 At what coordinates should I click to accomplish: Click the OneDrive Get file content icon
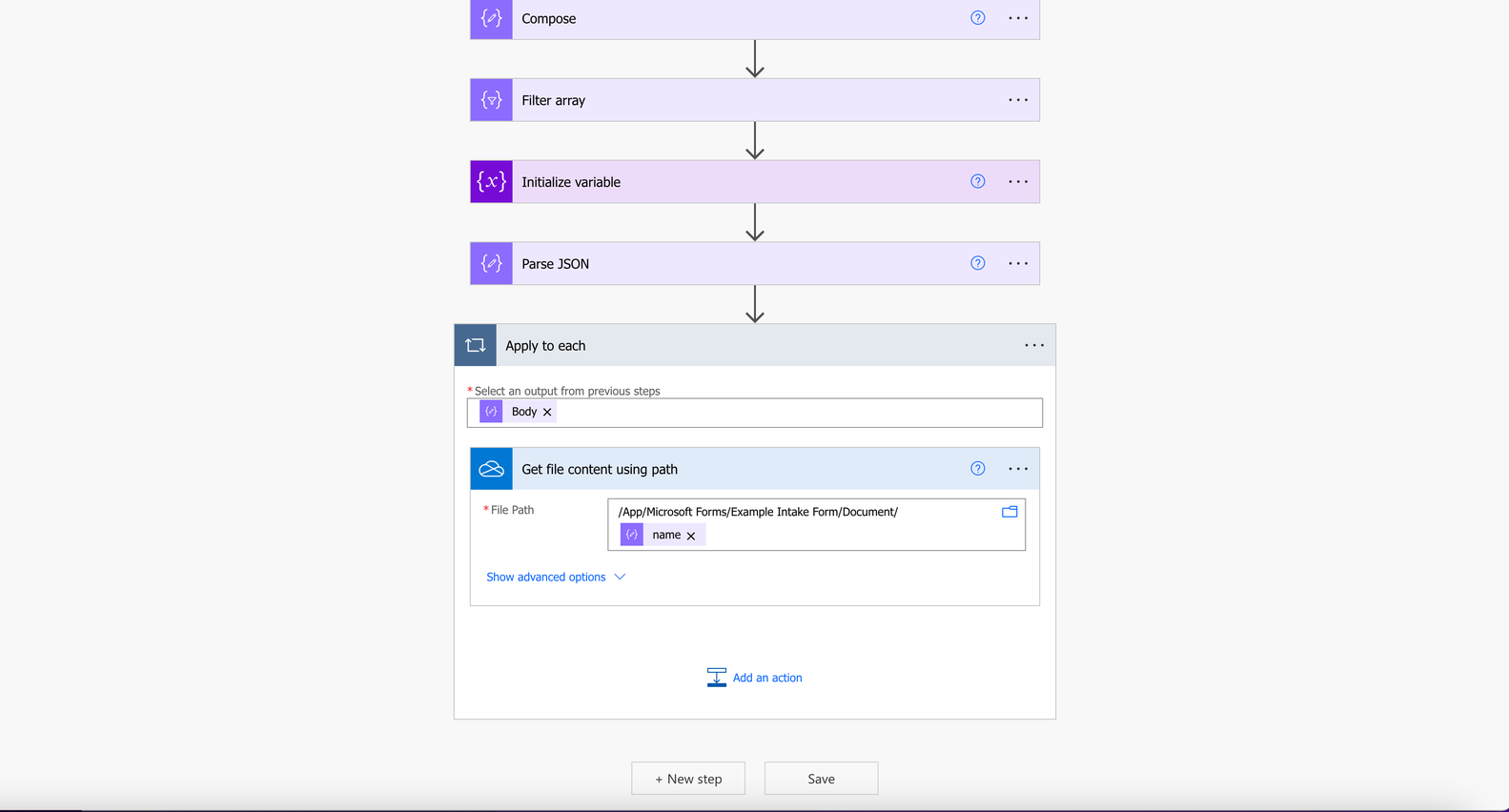pyautogui.click(x=491, y=469)
